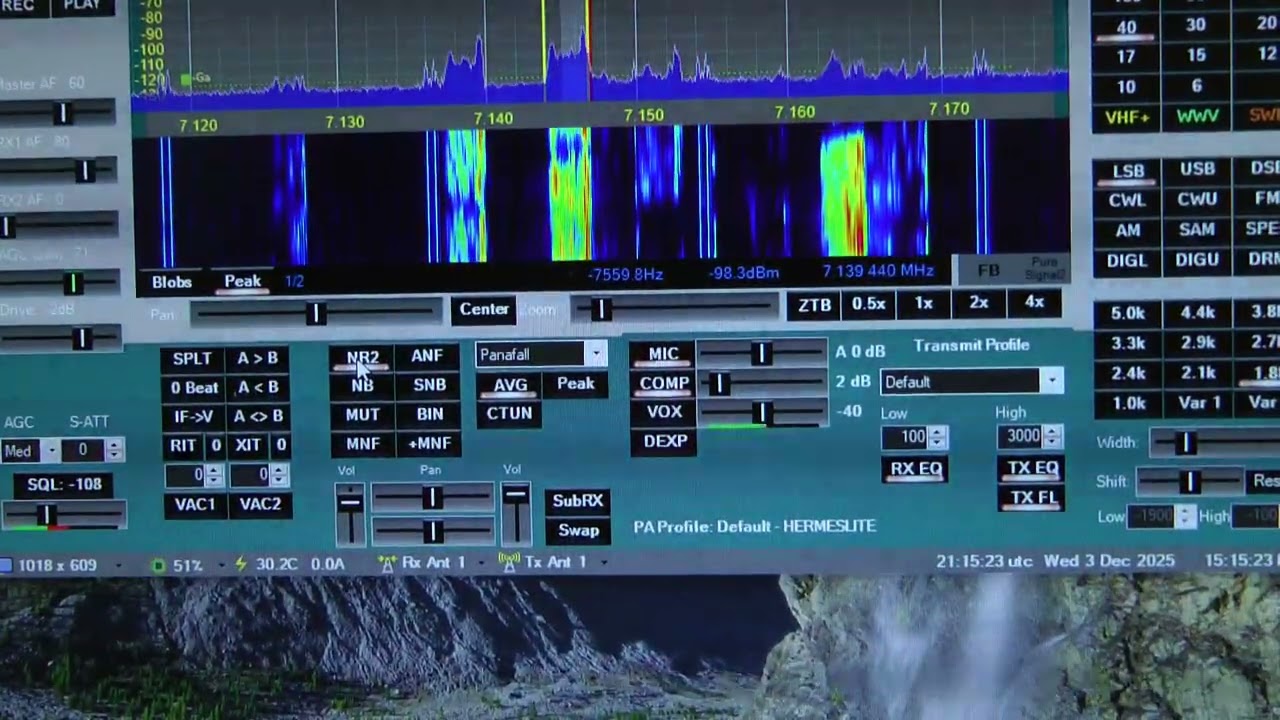1280x720 pixels.
Task: Choose the 3.3k filter width
Action: pos(1128,344)
